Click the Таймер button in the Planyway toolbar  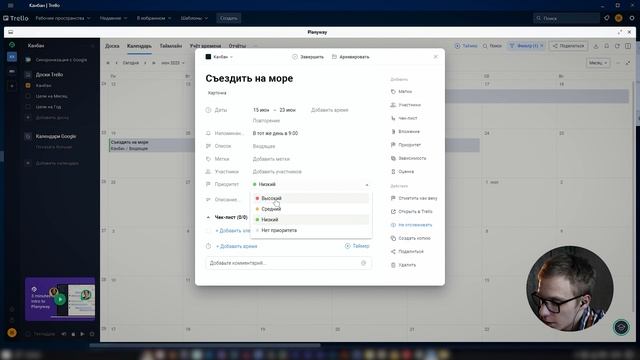click(466, 46)
